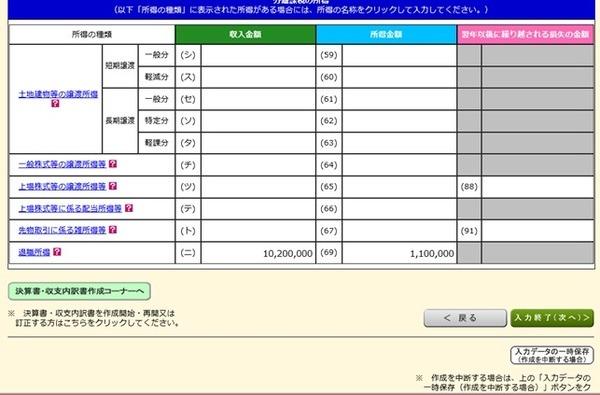Select income amount field (タ) 軽課分
600x395 pixels.
[258, 143]
